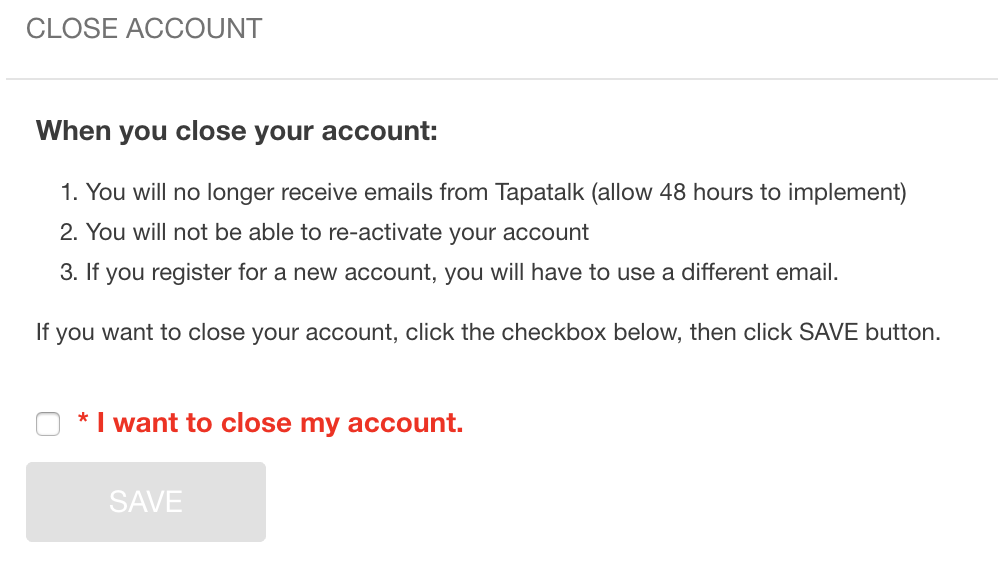Click the list number "1."
The image size is (998, 568).
[x=68, y=192]
